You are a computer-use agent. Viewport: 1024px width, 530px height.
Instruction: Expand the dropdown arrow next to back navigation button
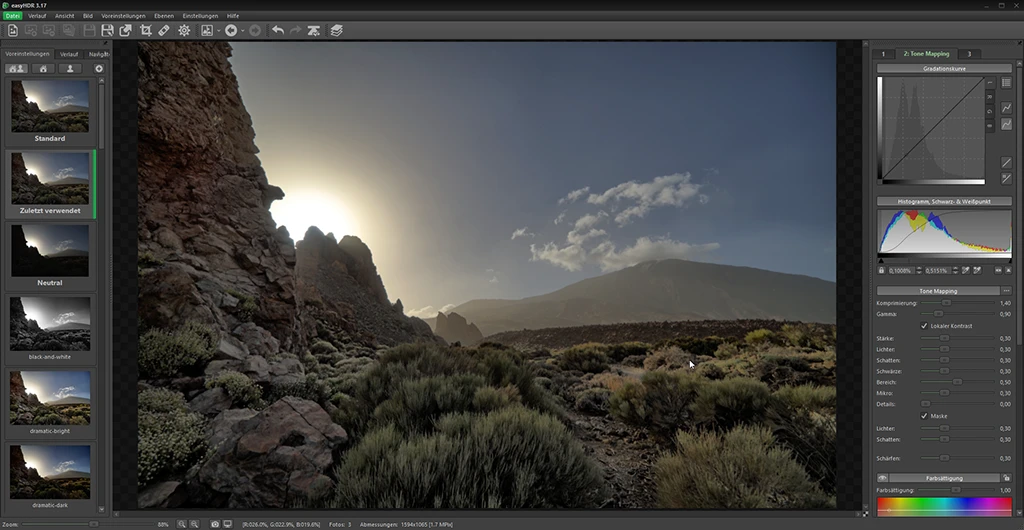click(x=244, y=31)
